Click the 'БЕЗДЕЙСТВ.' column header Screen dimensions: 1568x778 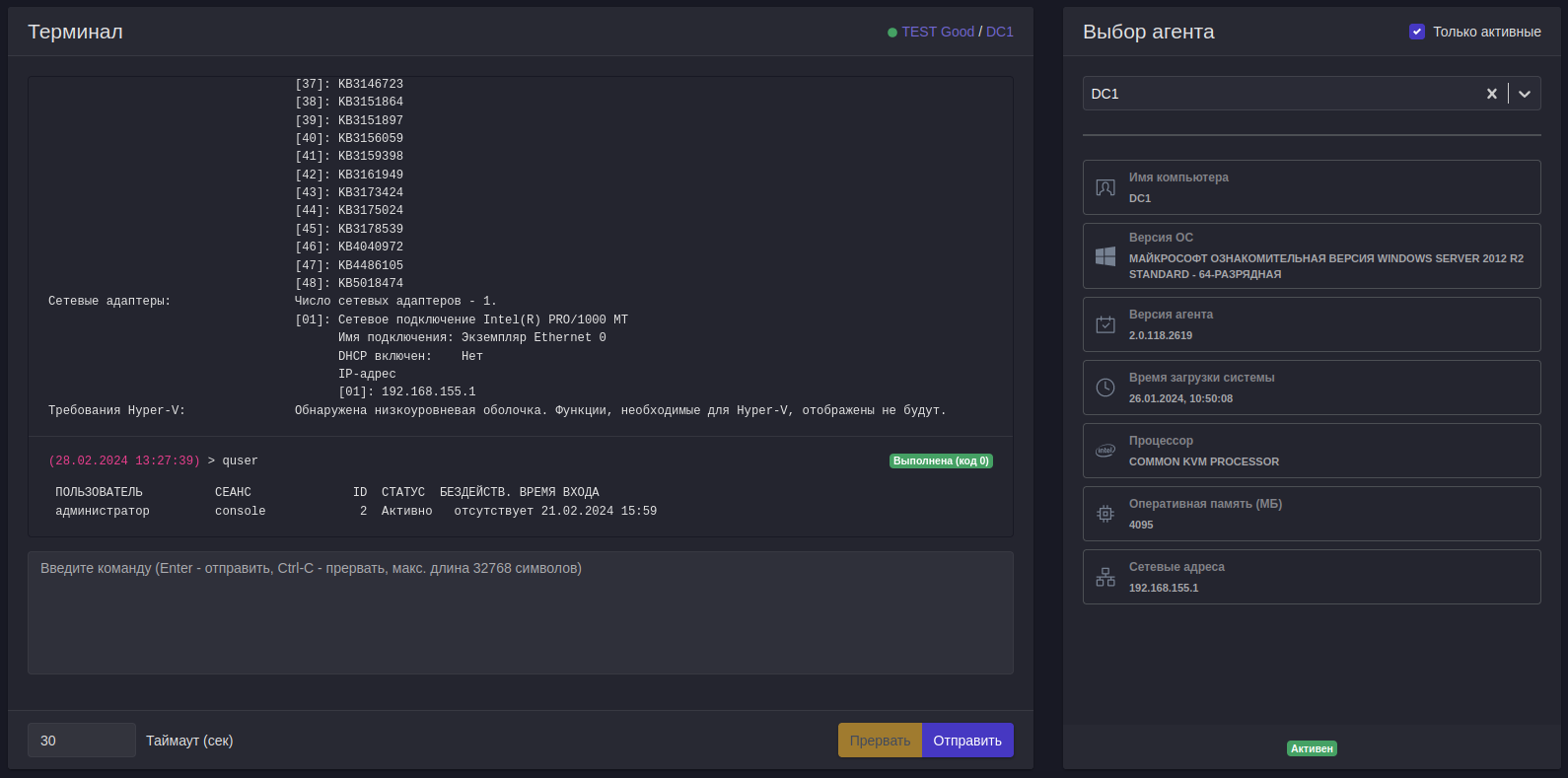pos(475,492)
